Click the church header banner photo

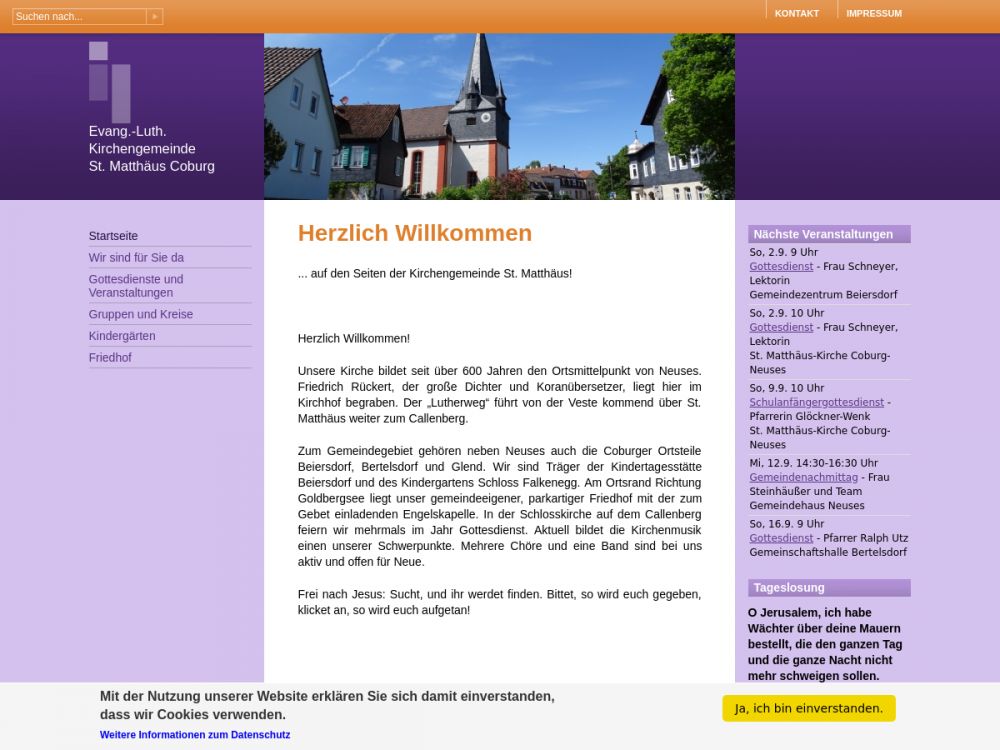[x=499, y=116]
